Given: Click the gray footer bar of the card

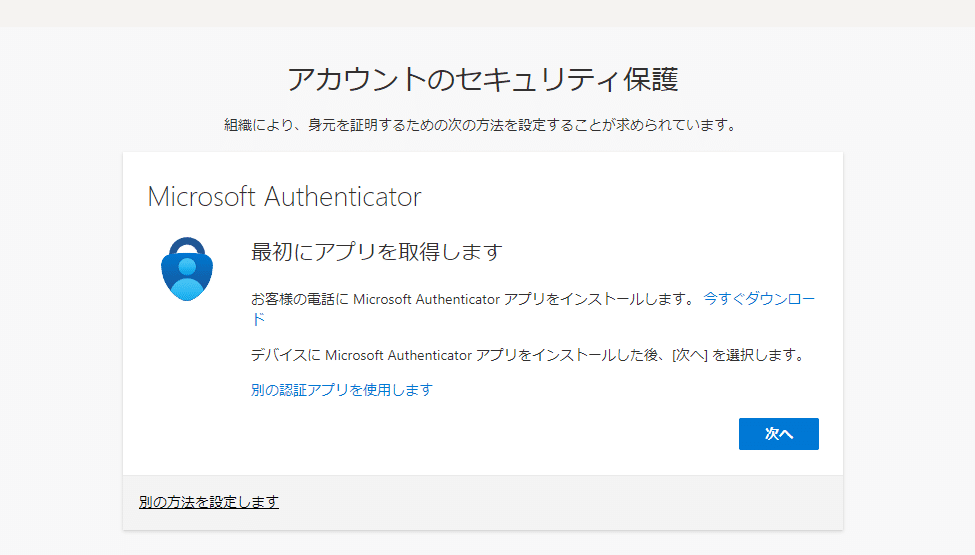Looking at the screenshot, I should coord(560,502).
